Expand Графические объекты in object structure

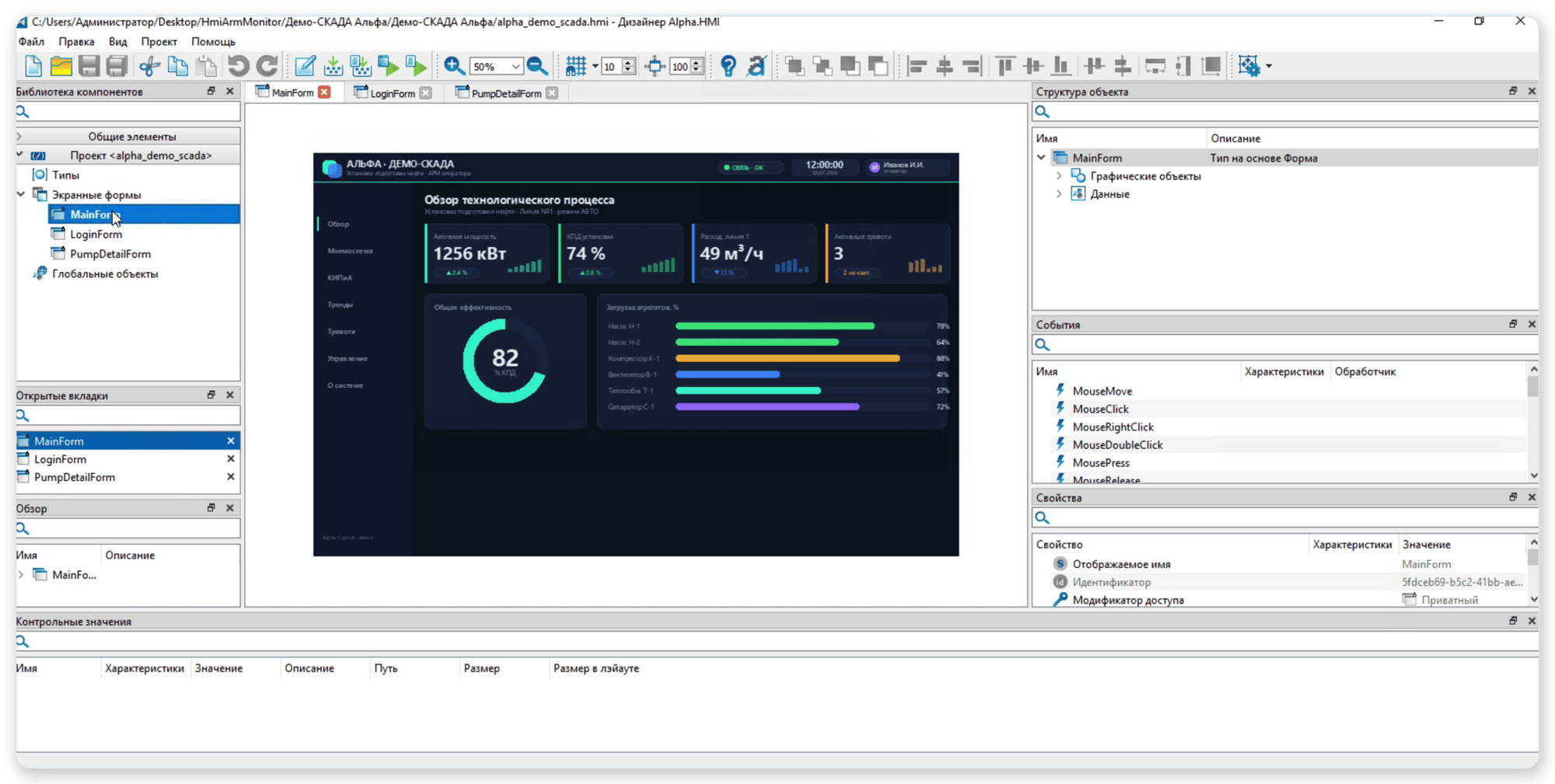point(1059,176)
